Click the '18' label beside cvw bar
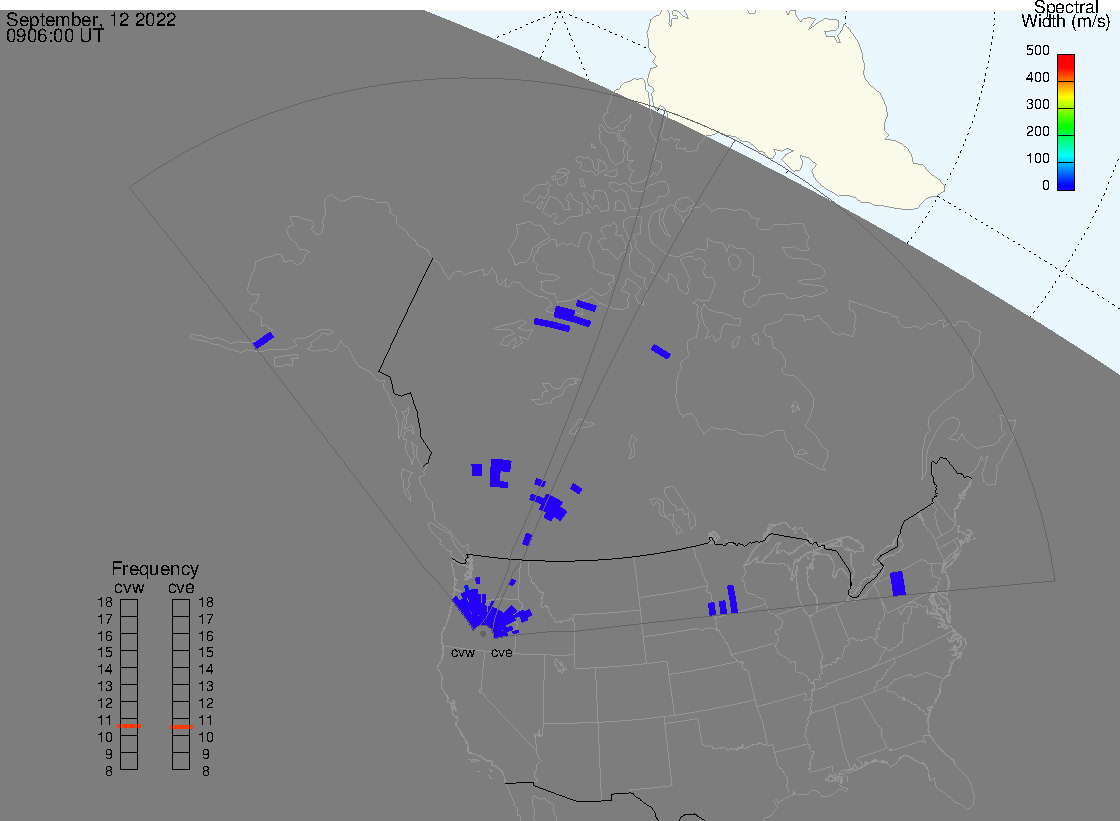 (105, 602)
